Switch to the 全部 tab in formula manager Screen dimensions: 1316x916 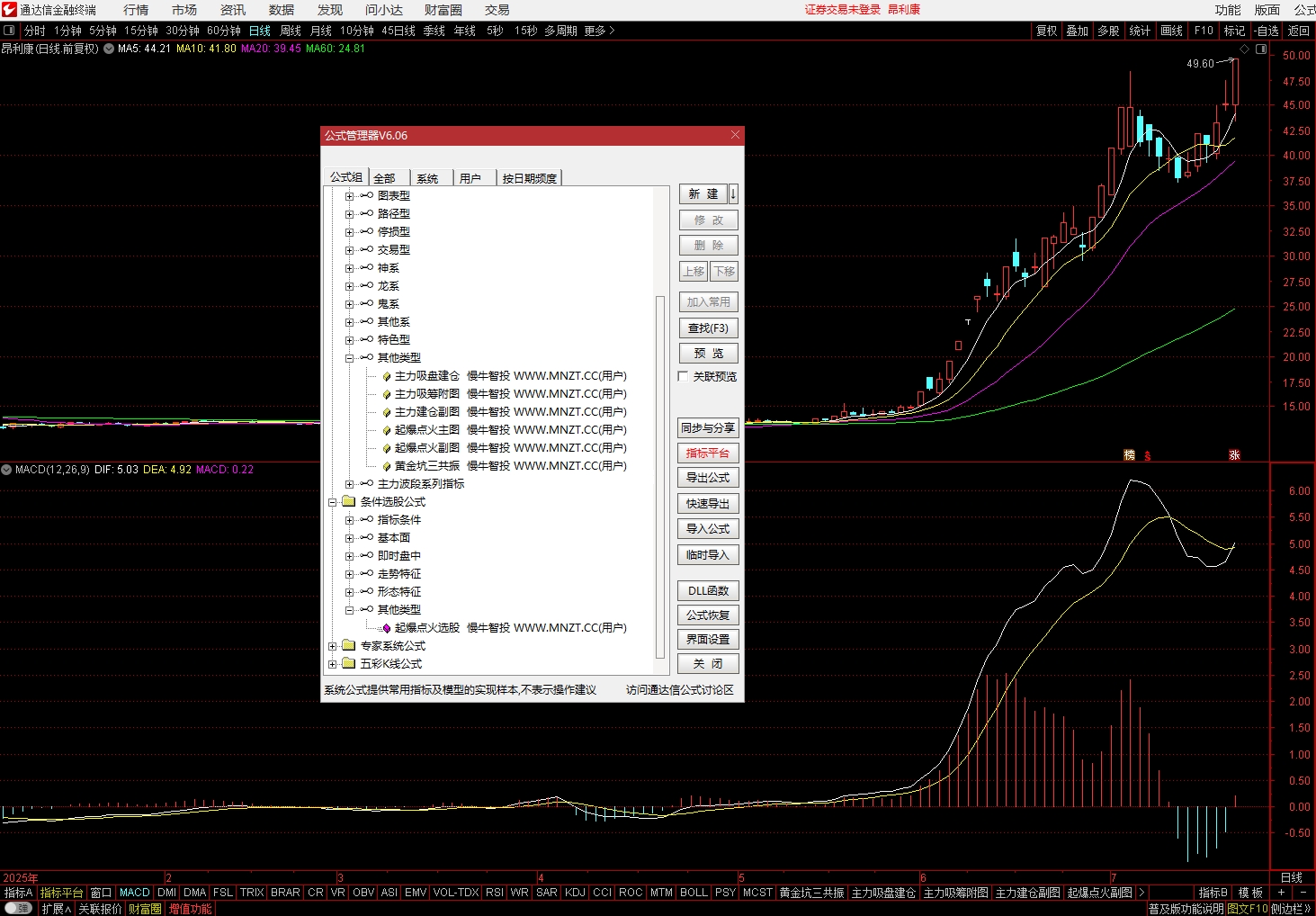pyautogui.click(x=385, y=178)
